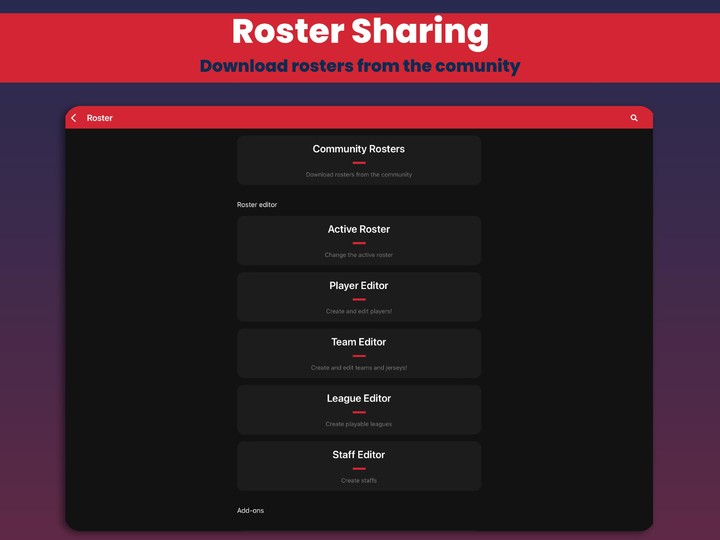Click 'Create and edit players!' description
This screenshot has width=720, height=540.
pyautogui.click(x=359, y=311)
